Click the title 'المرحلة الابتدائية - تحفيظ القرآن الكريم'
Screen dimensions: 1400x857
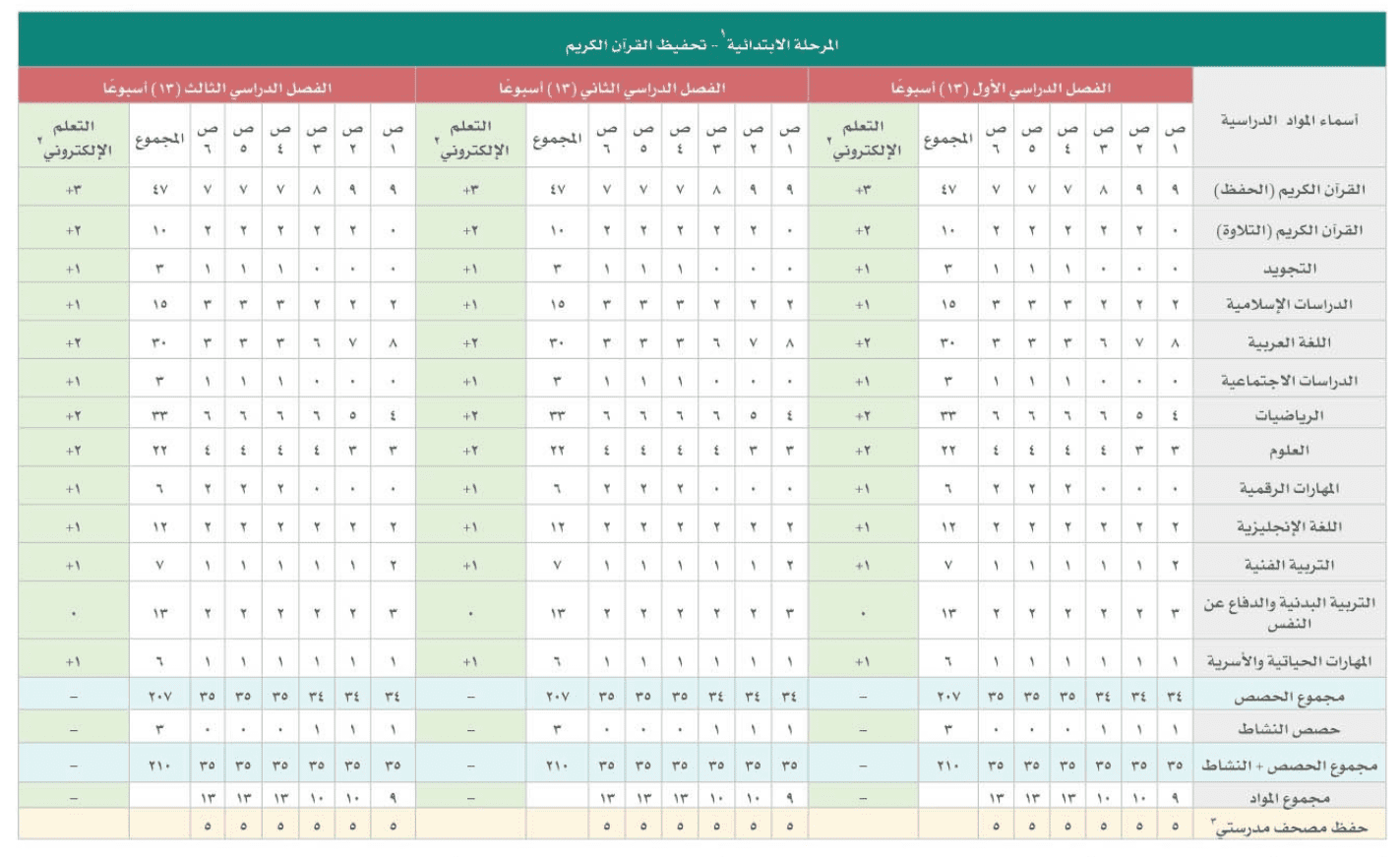701,45
